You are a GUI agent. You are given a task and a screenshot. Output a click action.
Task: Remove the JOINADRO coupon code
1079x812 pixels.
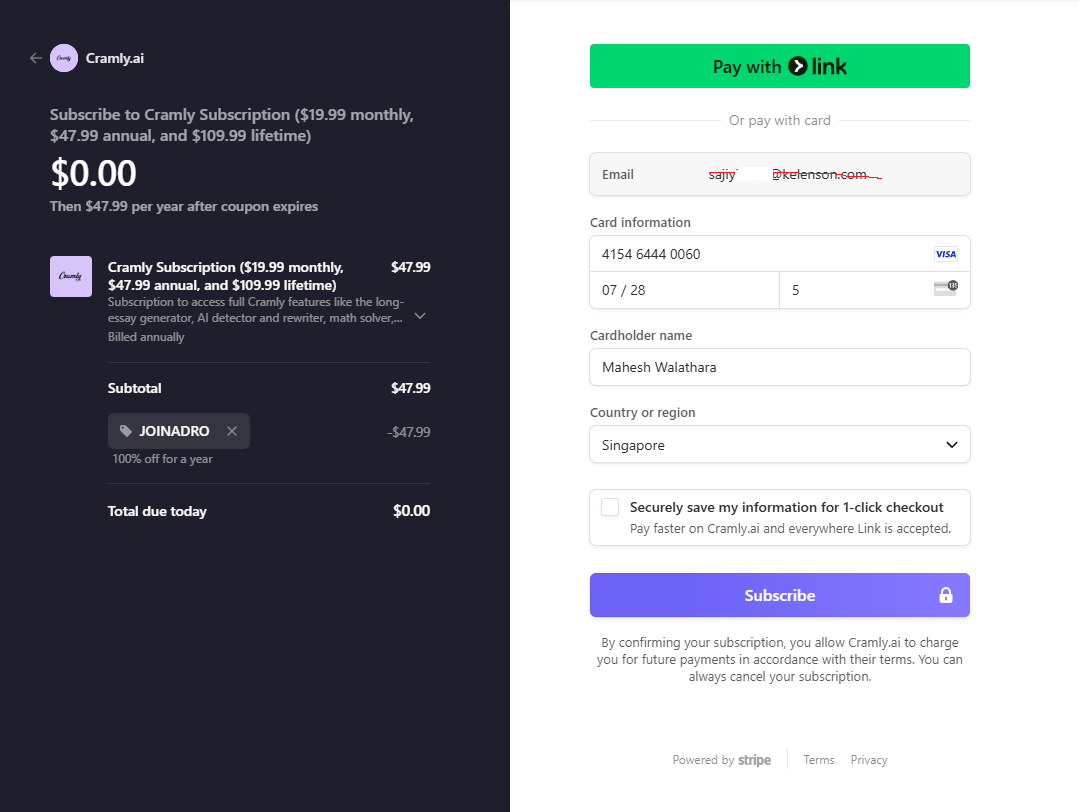pos(232,431)
